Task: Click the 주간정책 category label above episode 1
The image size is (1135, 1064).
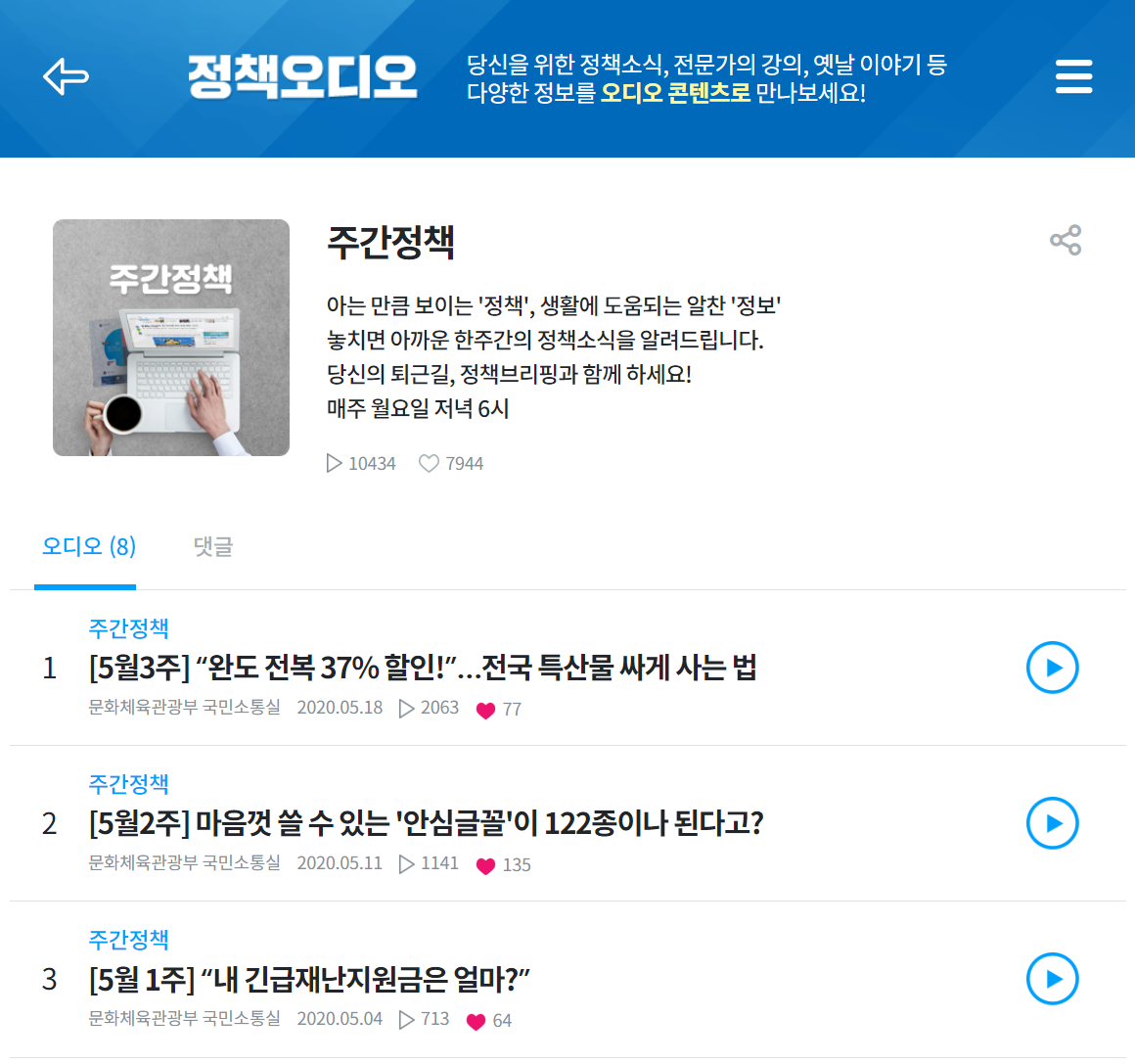Action: tap(129, 628)
